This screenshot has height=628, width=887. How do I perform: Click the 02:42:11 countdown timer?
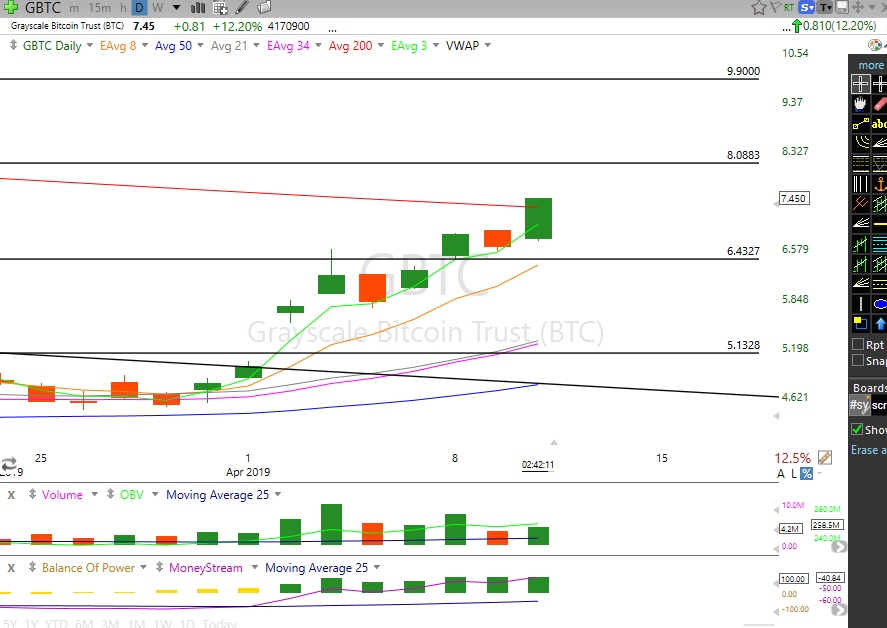click(537, 465)
